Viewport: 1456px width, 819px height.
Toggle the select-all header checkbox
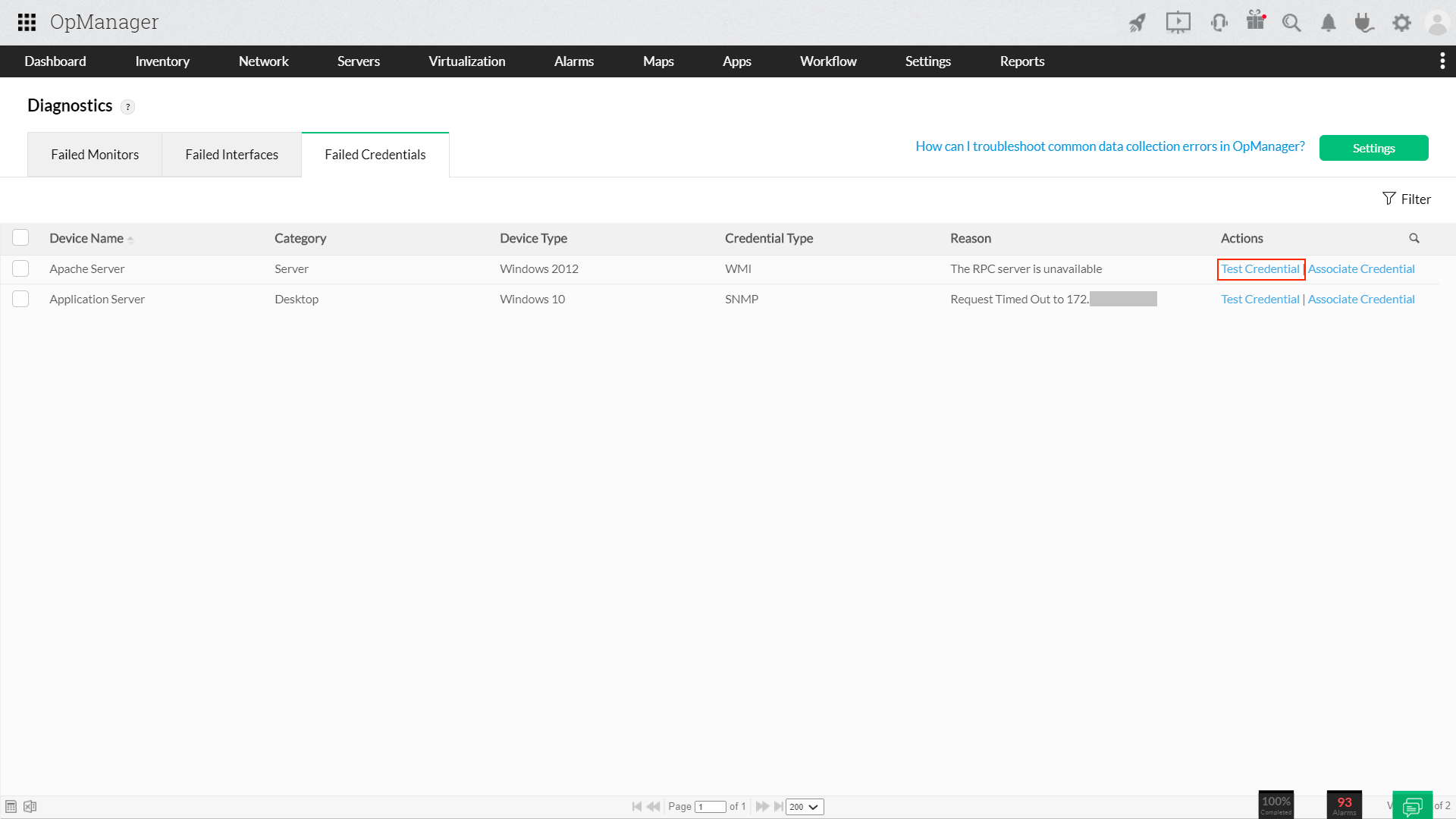pos(20,238)
